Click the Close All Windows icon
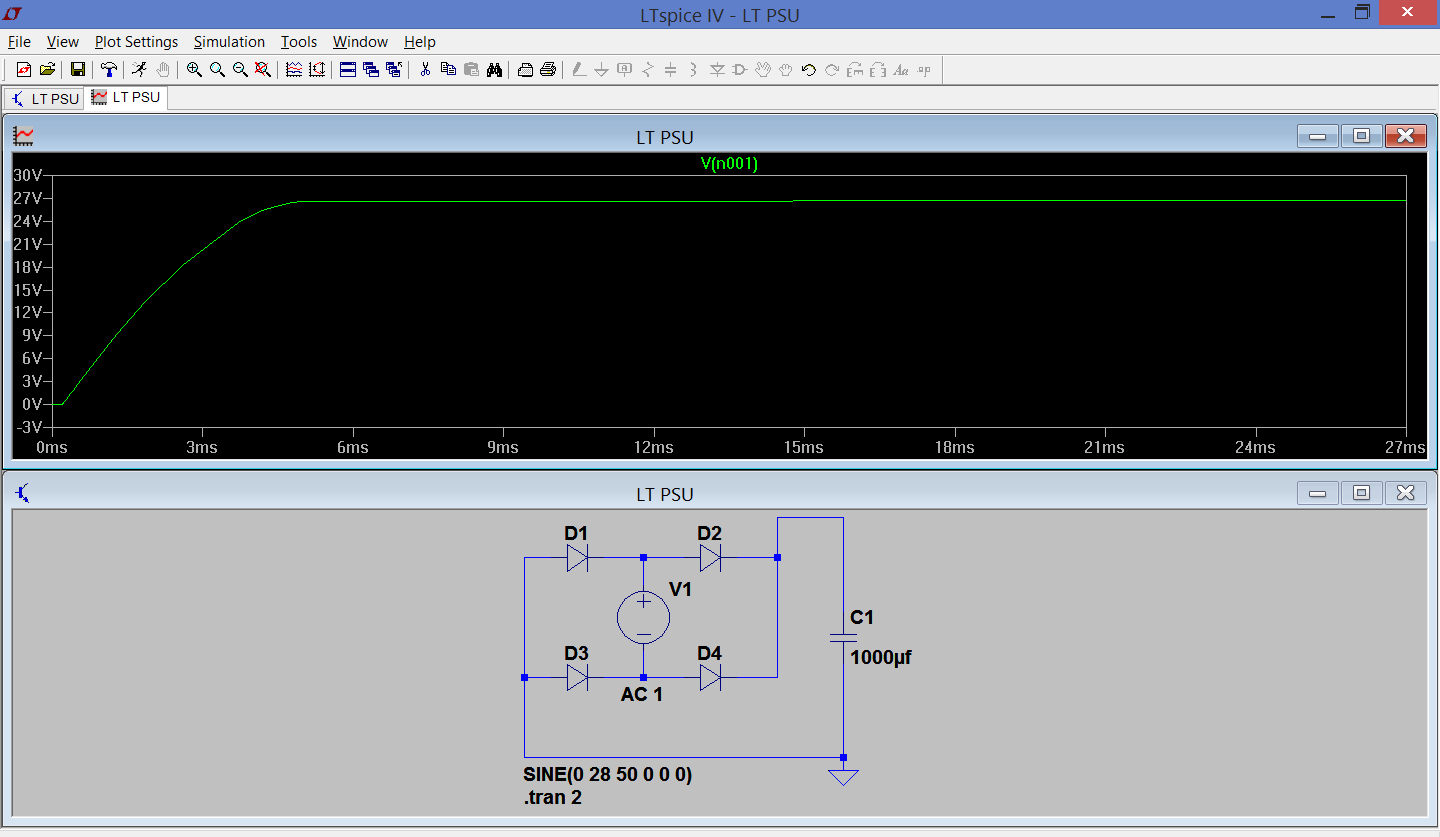Image resolution: width=1440 pixels, height=837 pixels. click(x=394, y=70)
